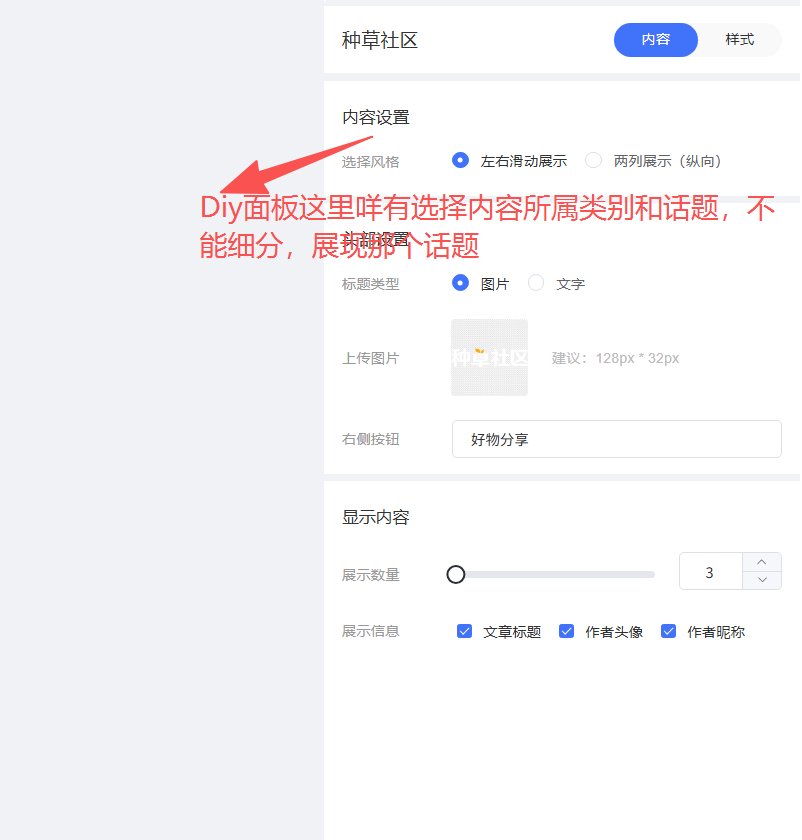Increase 展示数量 with up arrow
Viewport: 802px width, 840px height.
(762, 562)
